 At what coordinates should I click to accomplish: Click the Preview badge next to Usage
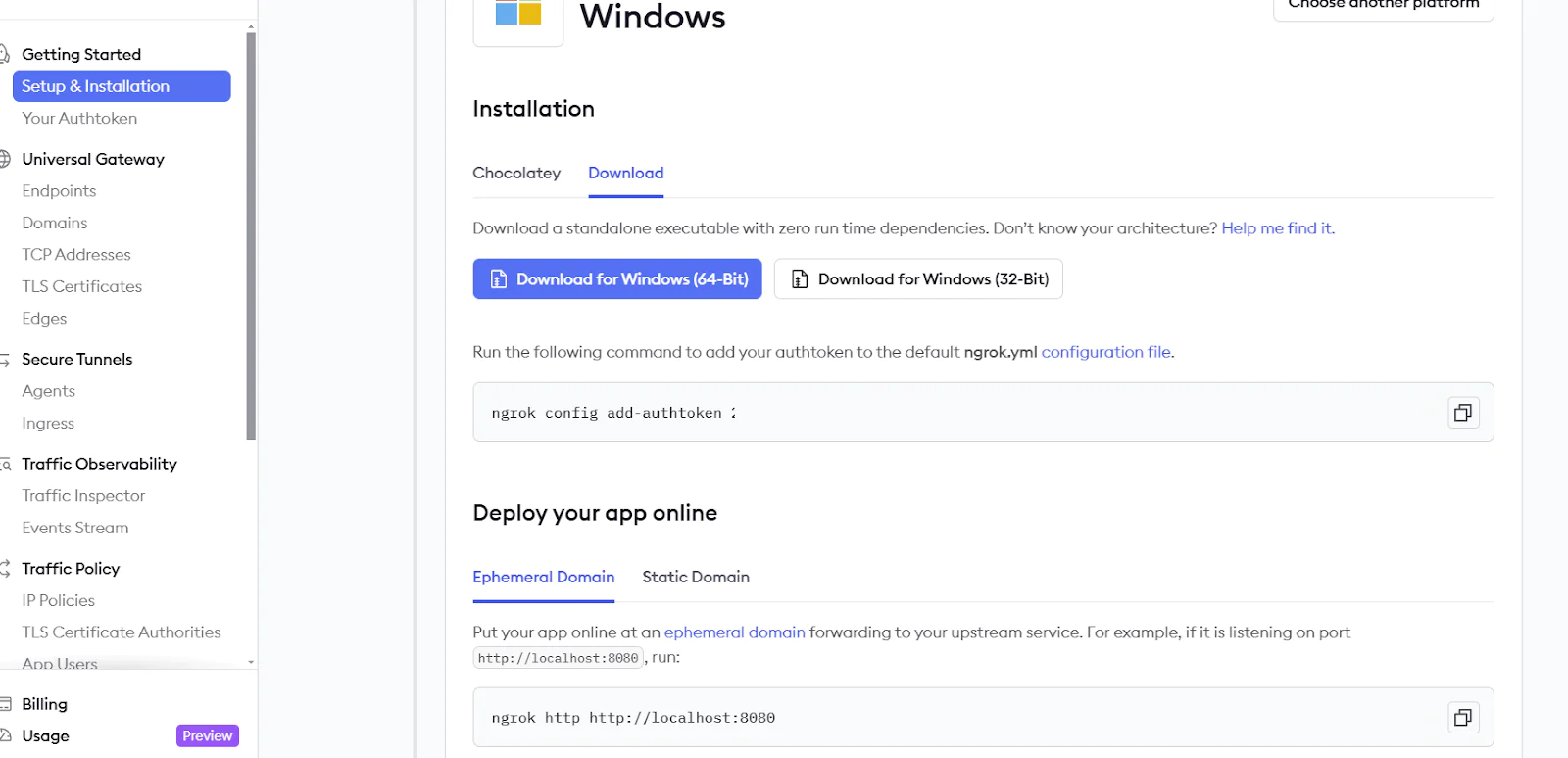point(208,735)
